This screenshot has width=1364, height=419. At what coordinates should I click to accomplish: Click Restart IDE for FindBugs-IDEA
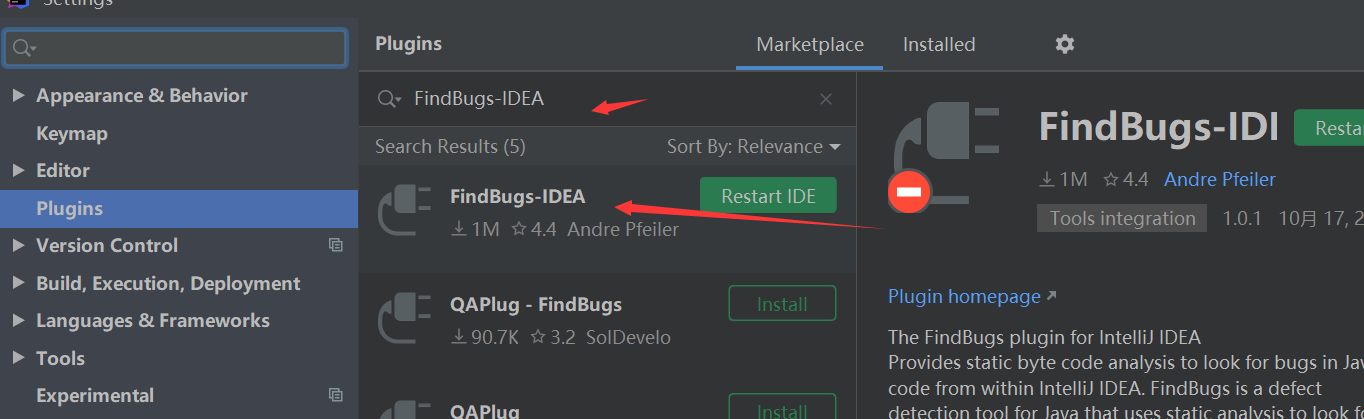768,196
